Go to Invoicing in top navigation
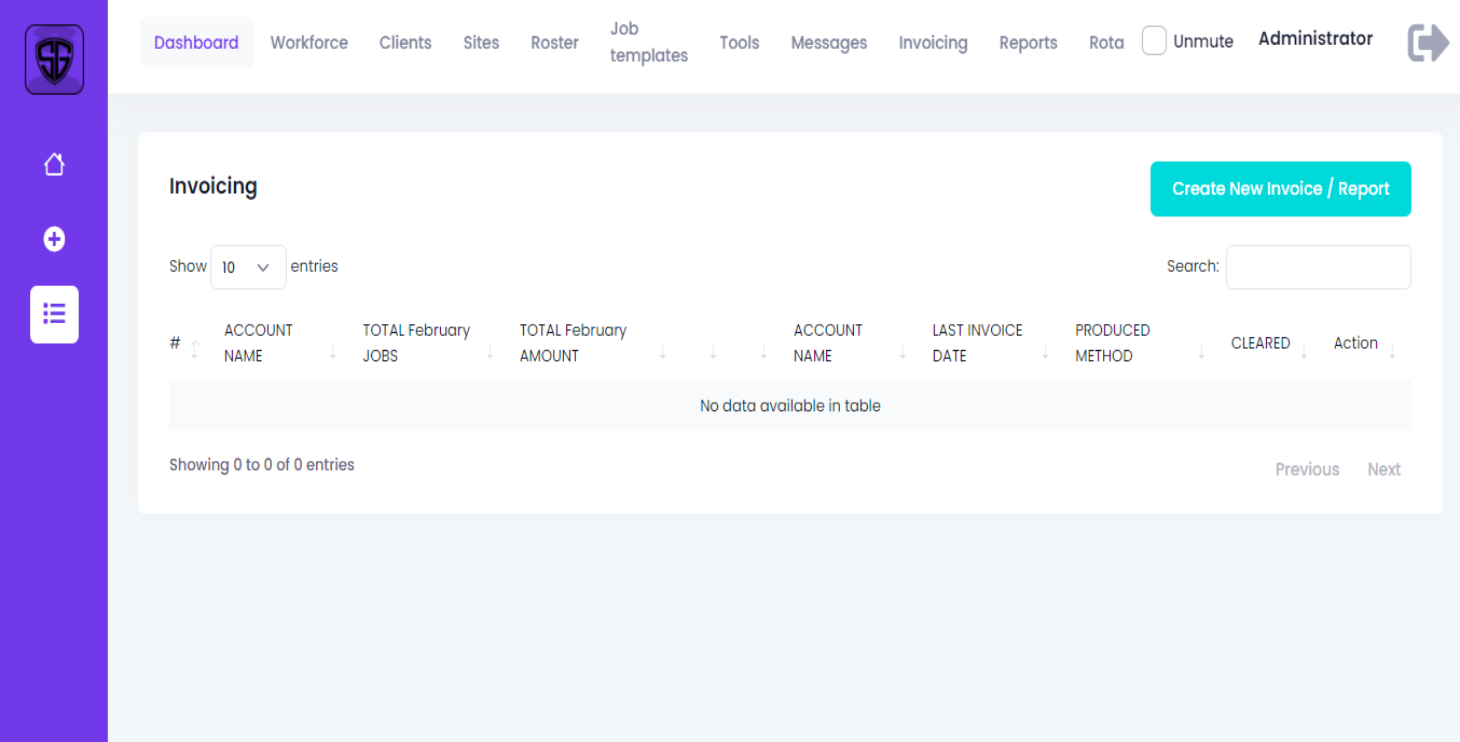Viewport: 1460px width, 742px height. click(x=933, y=43)
